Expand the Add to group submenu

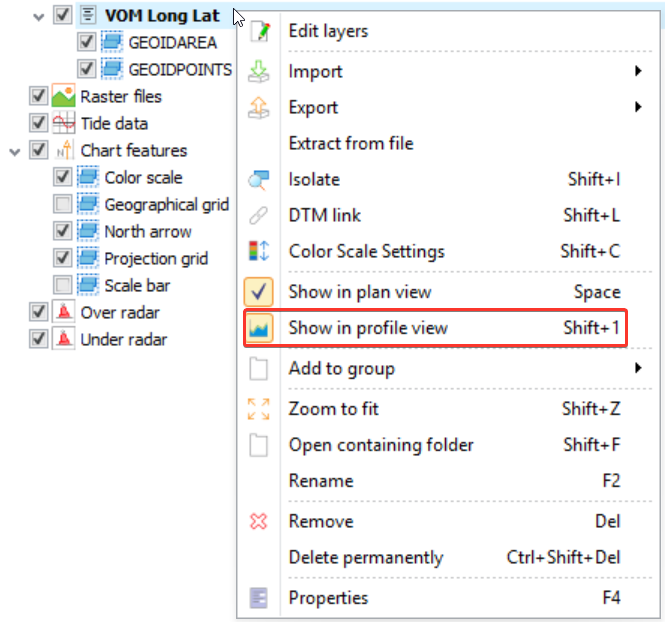tap(637, 369)
